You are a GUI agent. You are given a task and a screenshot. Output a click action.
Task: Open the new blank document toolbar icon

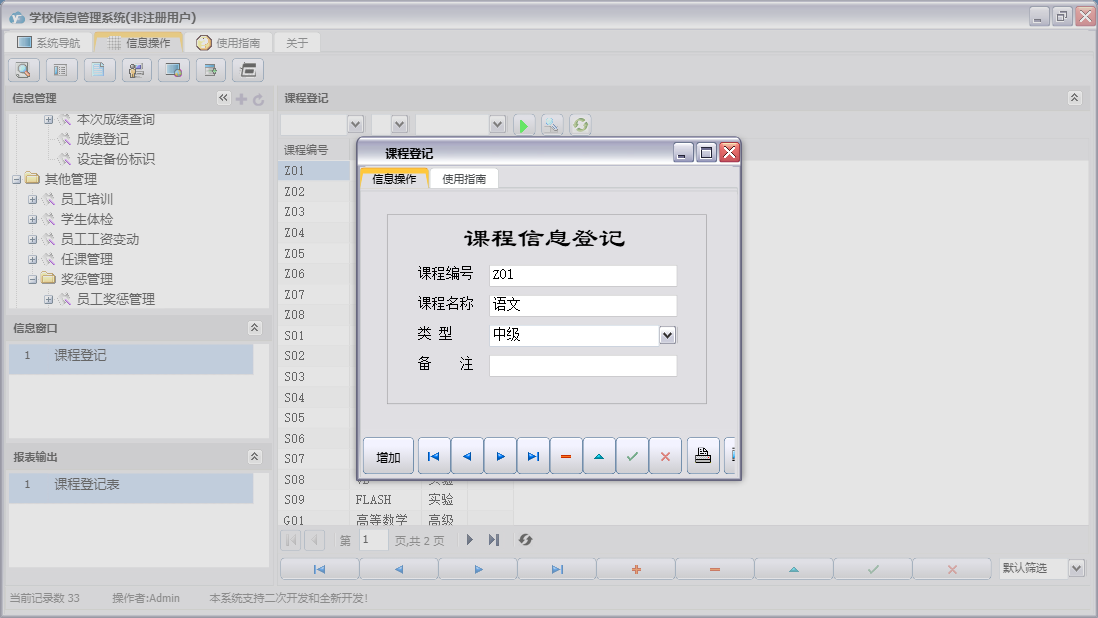99,70
